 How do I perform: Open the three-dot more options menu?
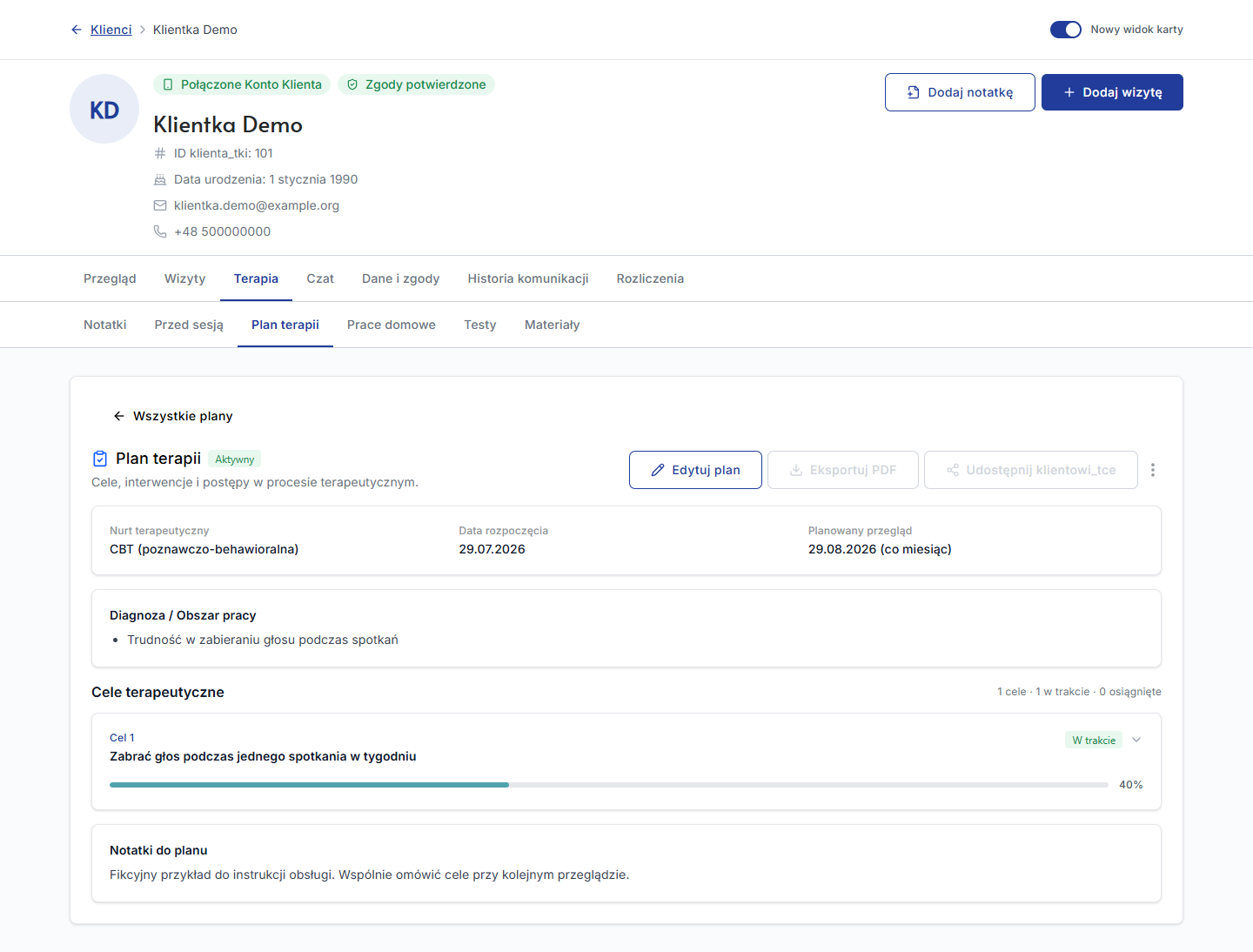[x=1153, y=470]
